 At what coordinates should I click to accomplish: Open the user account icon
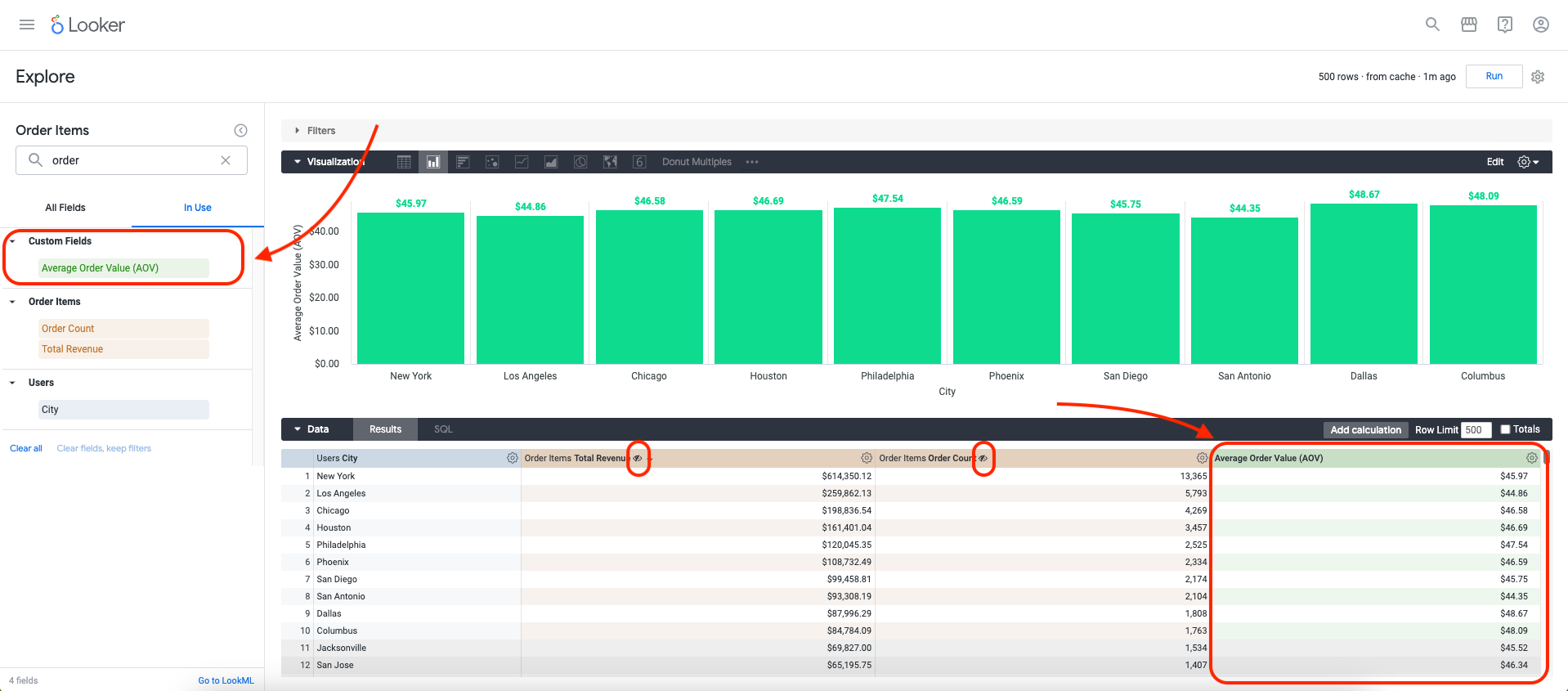click(1541, 25)
